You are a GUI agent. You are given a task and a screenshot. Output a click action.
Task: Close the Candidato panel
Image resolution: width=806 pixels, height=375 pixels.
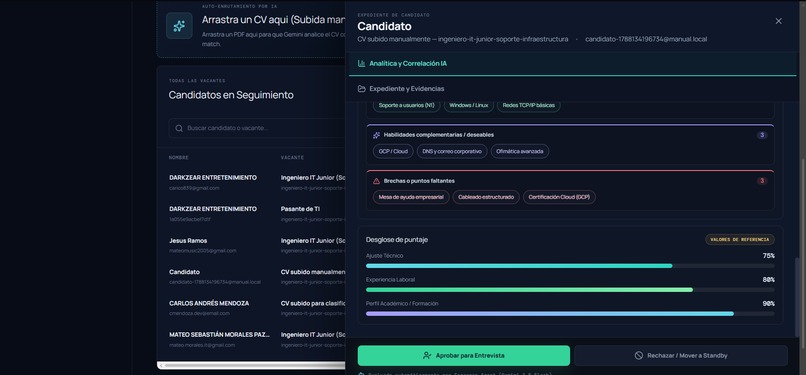[778, 21]
